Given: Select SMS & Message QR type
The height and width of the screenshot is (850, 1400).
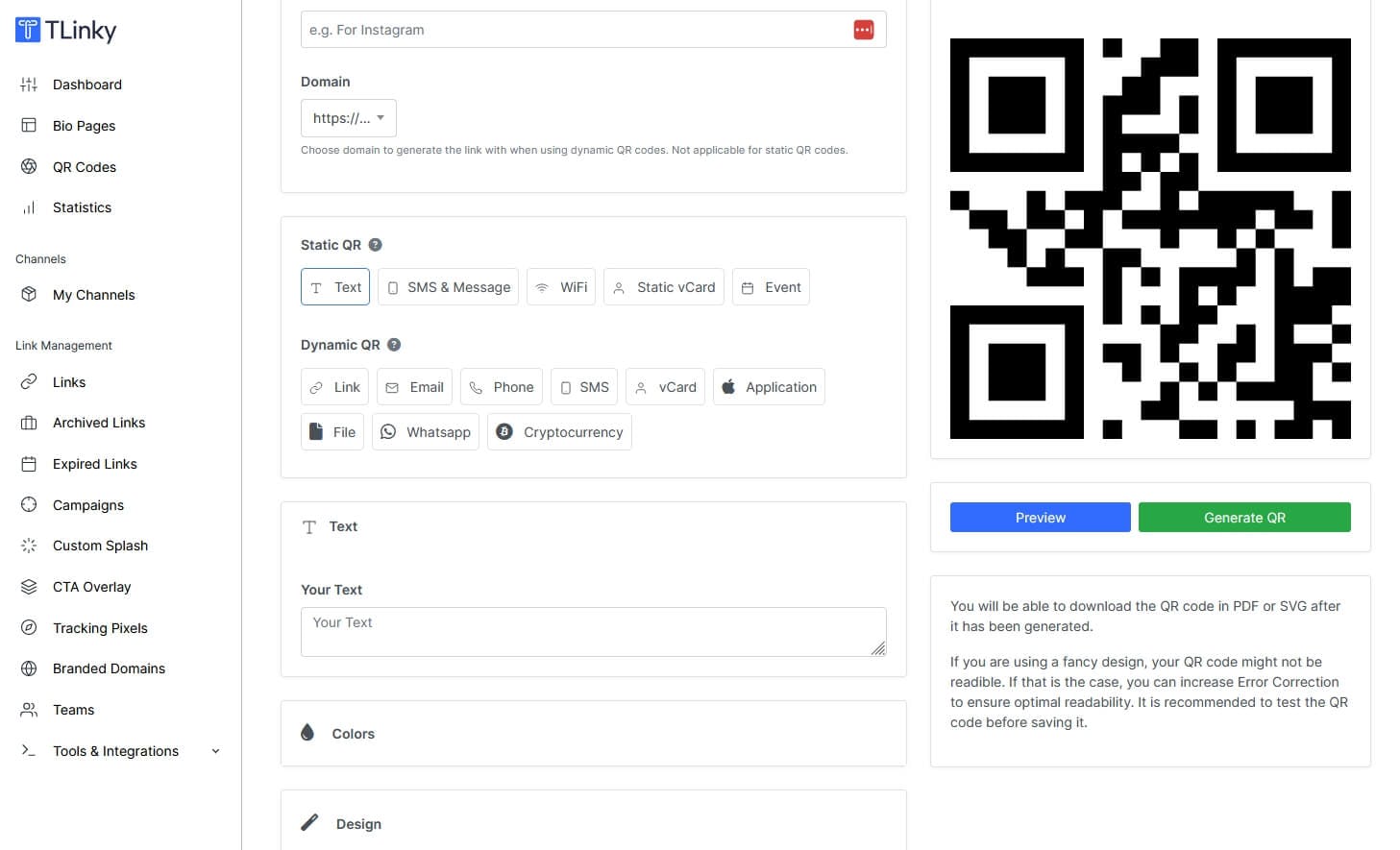Looking at the screenshot, I should coord(448,287).
